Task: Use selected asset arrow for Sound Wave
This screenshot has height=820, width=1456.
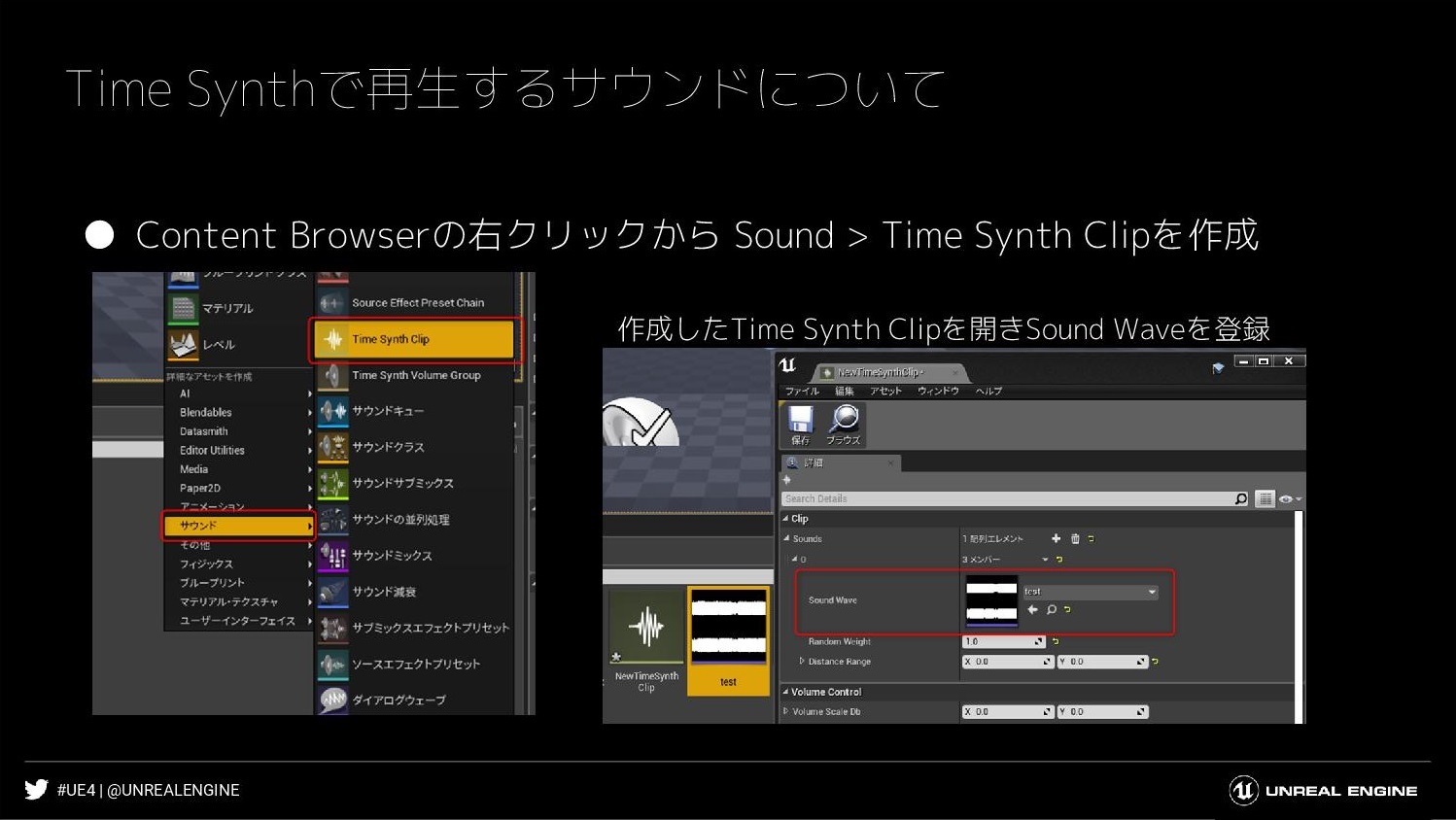Action: [1032, 610]
